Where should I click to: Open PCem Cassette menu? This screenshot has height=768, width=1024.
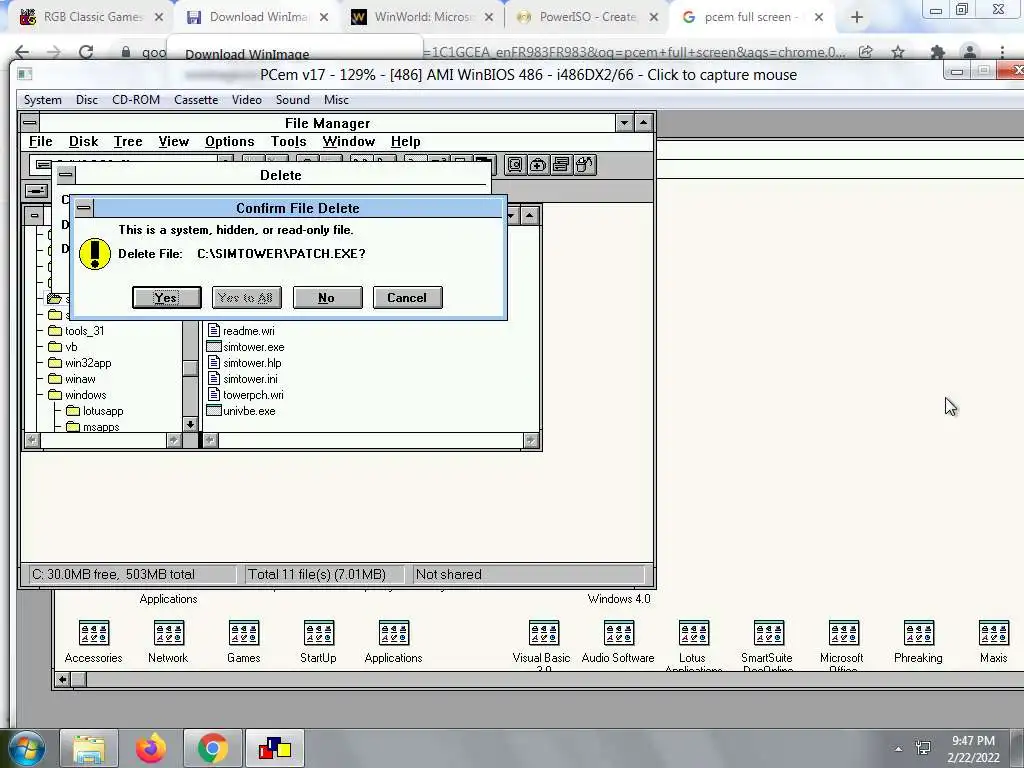pyautogui.click(x=196, y=100)
